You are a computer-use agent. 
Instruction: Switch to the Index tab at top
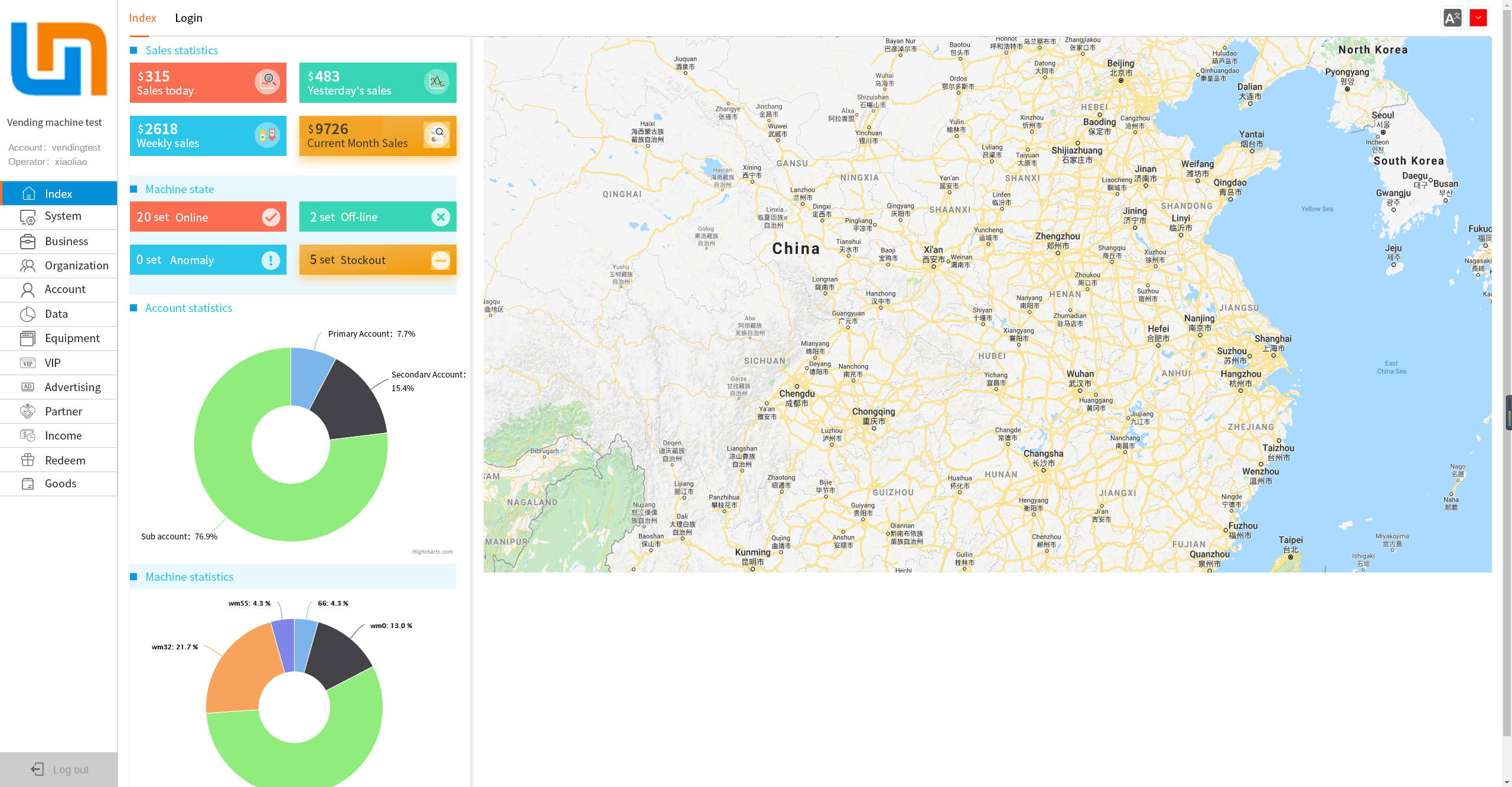(x=143, y=18)
